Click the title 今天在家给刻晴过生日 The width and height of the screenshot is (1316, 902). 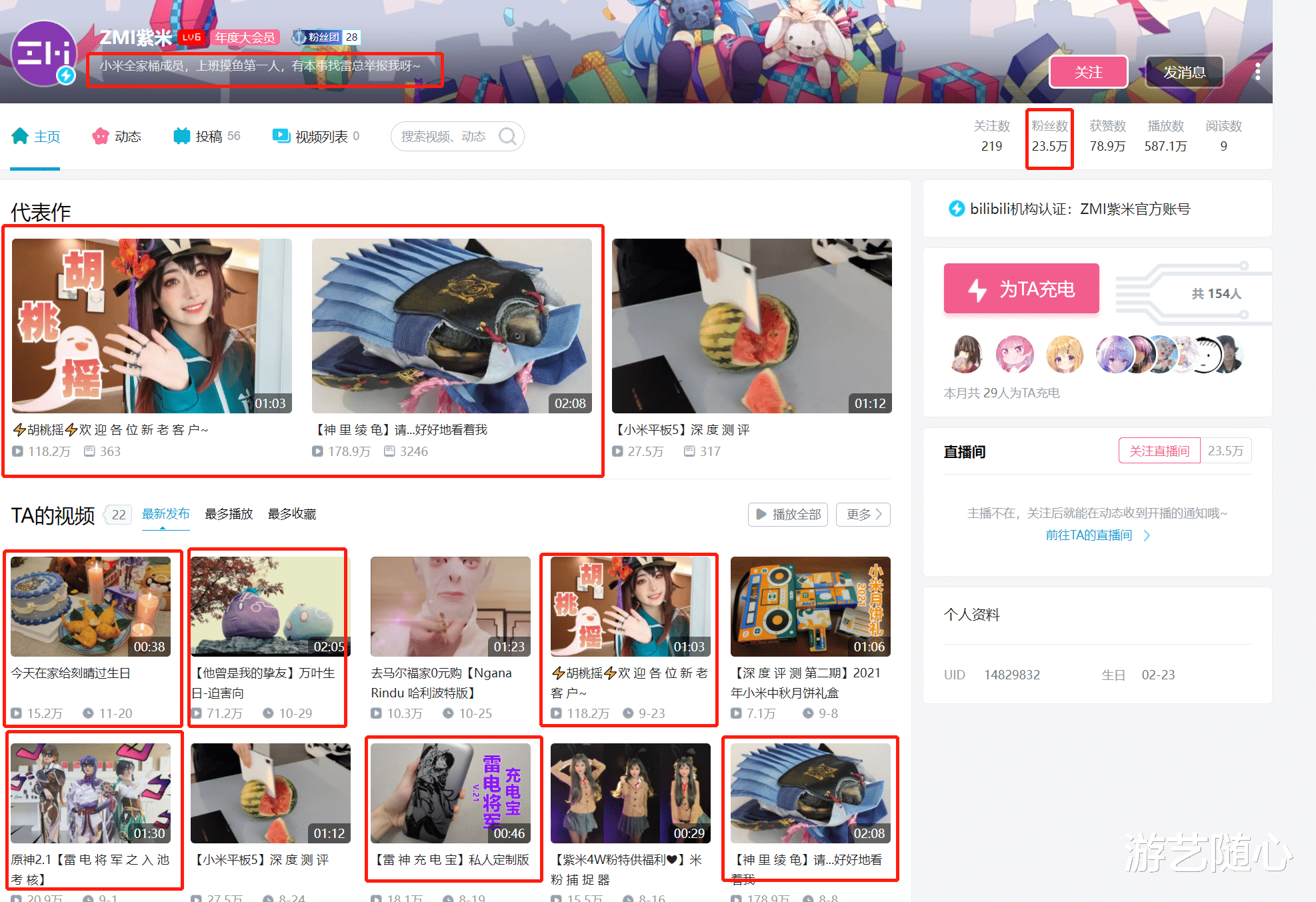click(71, 673)
